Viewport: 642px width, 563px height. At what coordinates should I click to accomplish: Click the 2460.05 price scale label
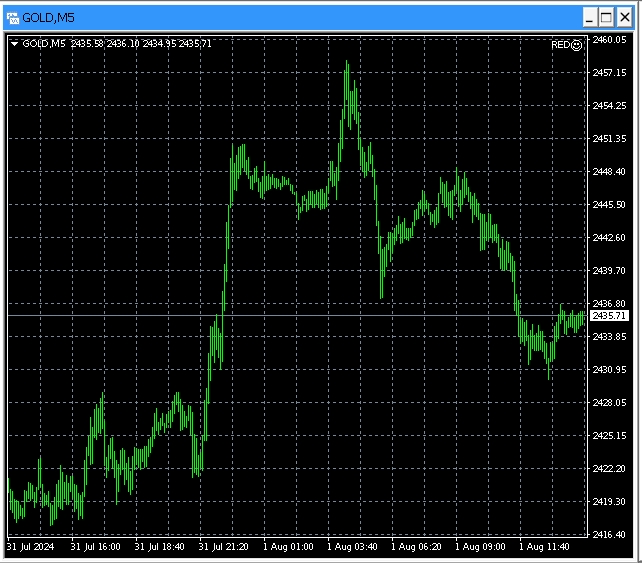609,40
